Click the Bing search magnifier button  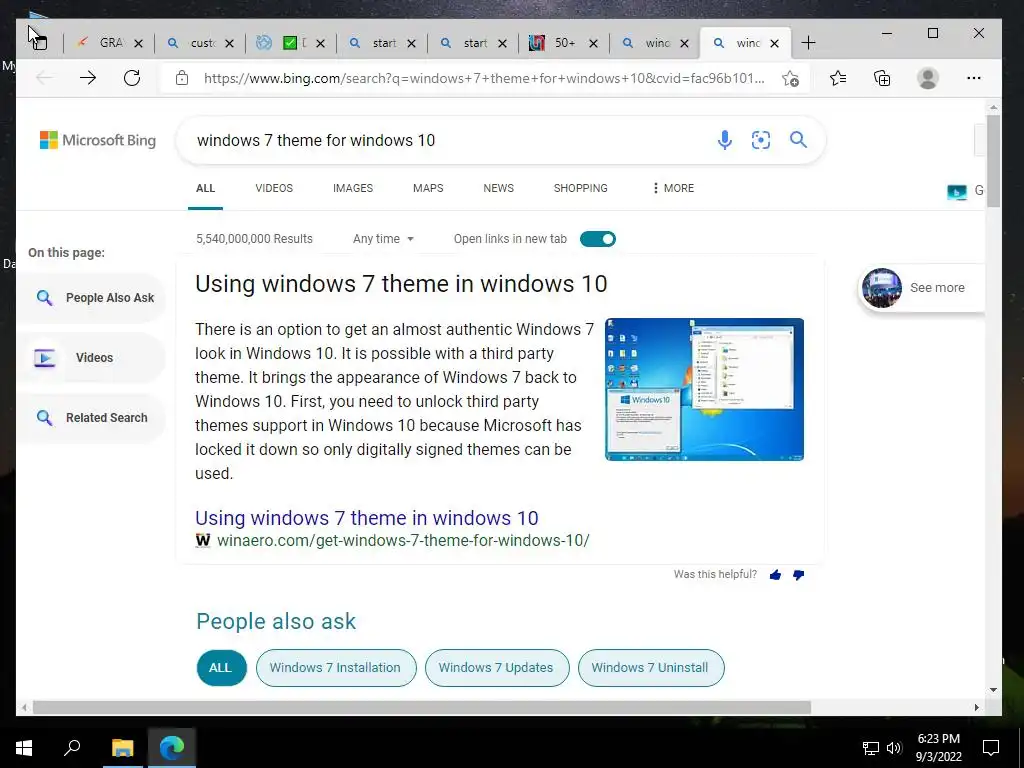click(x=798, y=139)
